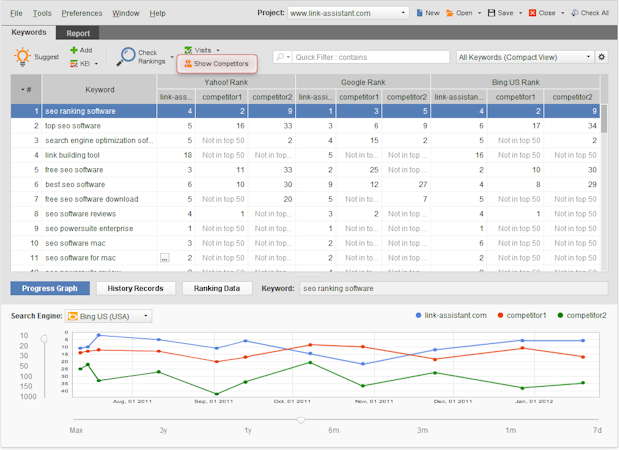The width and height of the screenshot is (619, 450).
Task: Open the Project URL dropdown
Action: 403,13
